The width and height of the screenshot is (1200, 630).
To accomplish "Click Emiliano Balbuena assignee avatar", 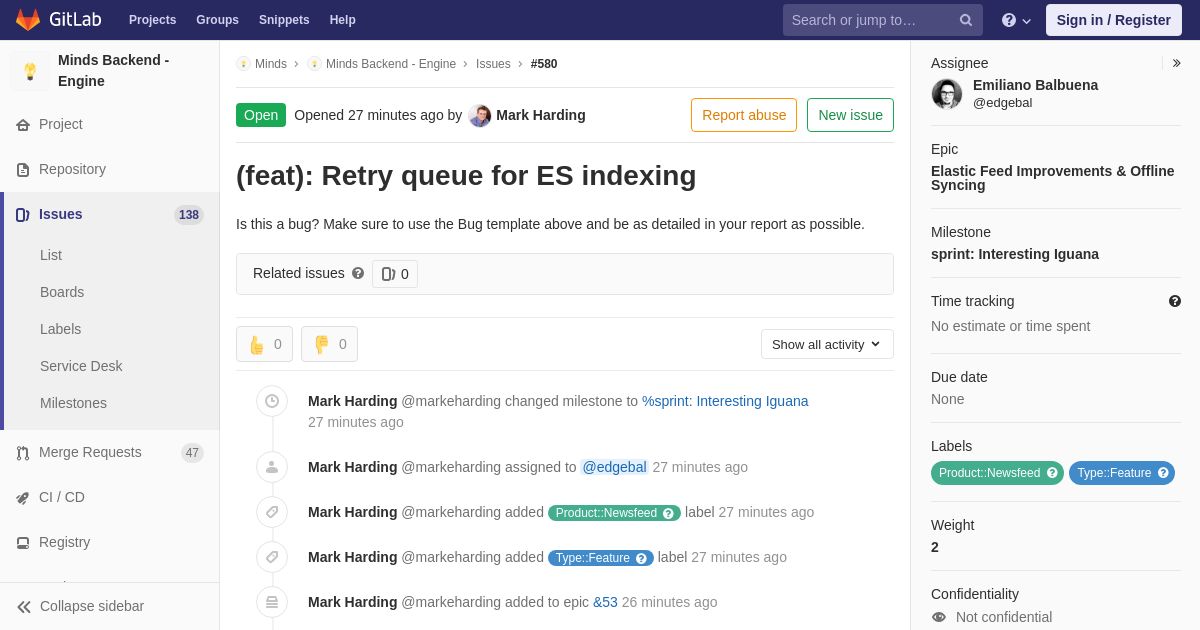I will [x=947, y=94].
